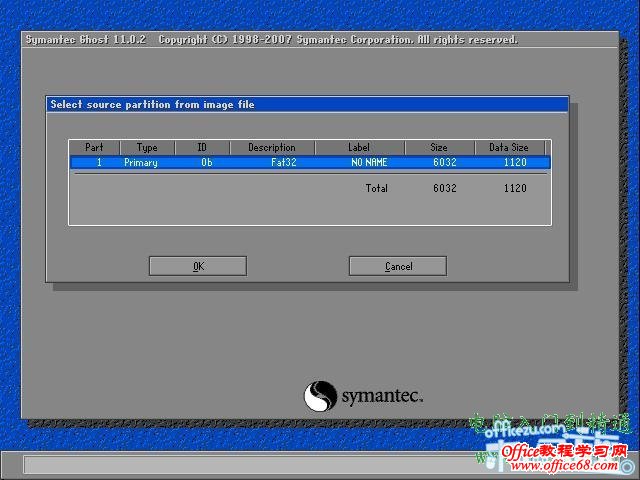Click the Primary type cell
This screenshot has height=480, width=640.
pyautogui.click(x=141, y=162)
